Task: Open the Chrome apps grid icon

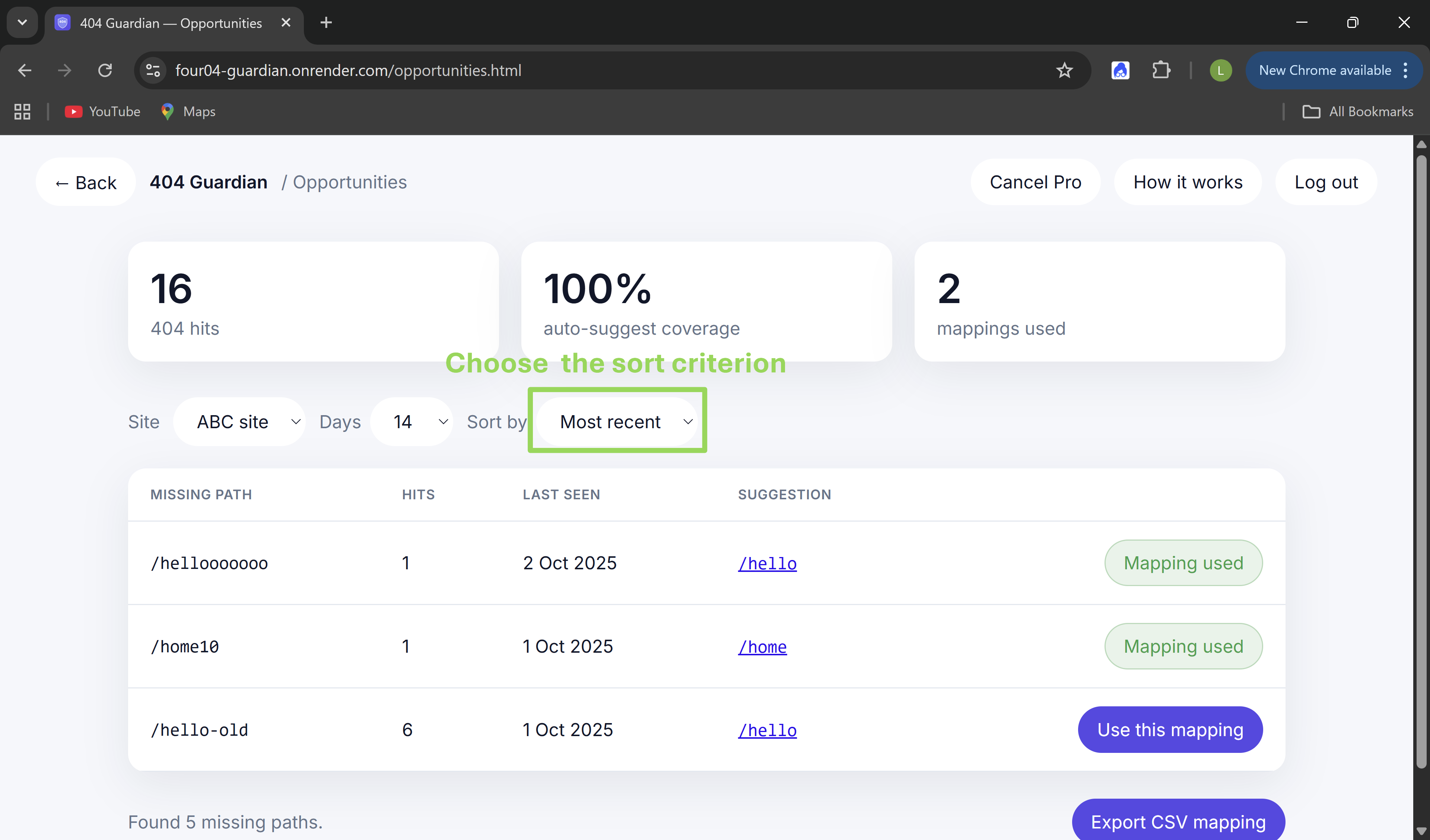Action: 22,111
